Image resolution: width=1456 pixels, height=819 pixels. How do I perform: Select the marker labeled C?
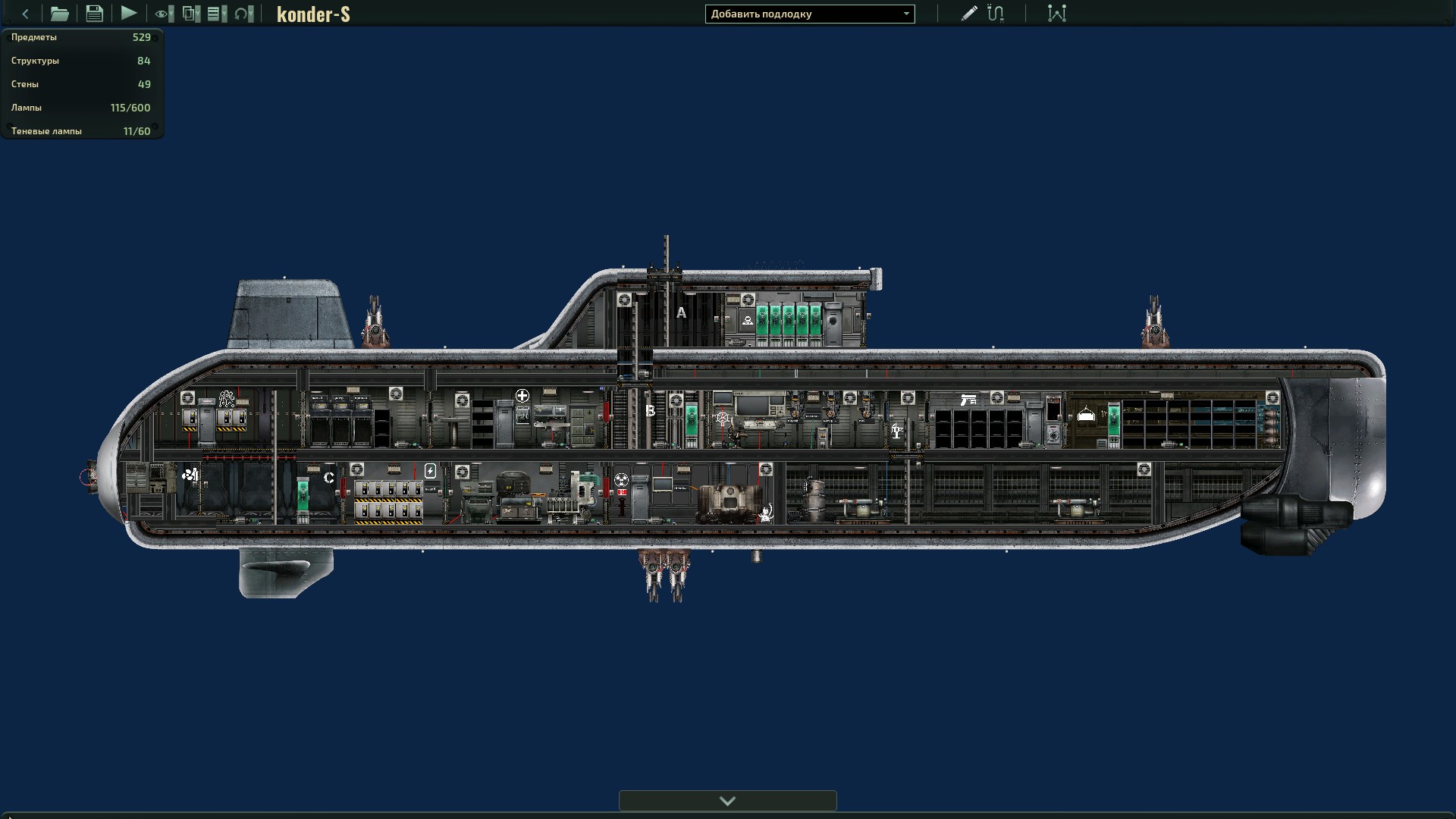[x=329, y=478]
